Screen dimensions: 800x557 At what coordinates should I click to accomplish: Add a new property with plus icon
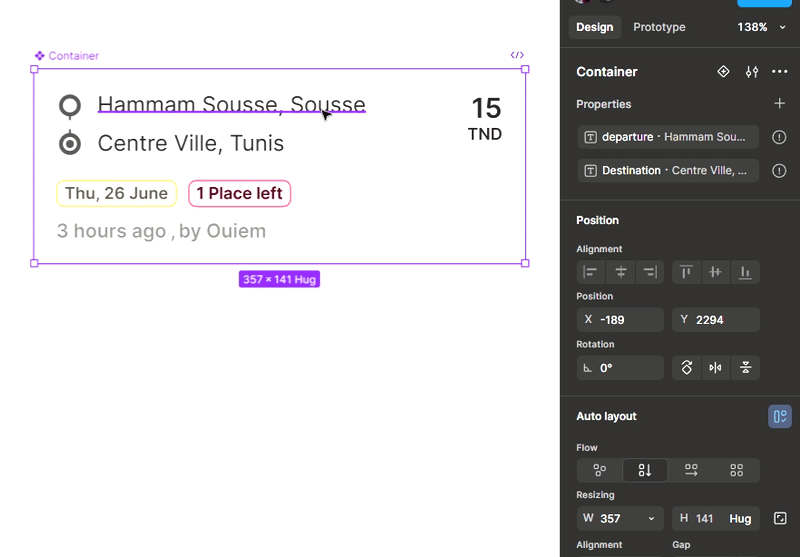pos(779,104)
